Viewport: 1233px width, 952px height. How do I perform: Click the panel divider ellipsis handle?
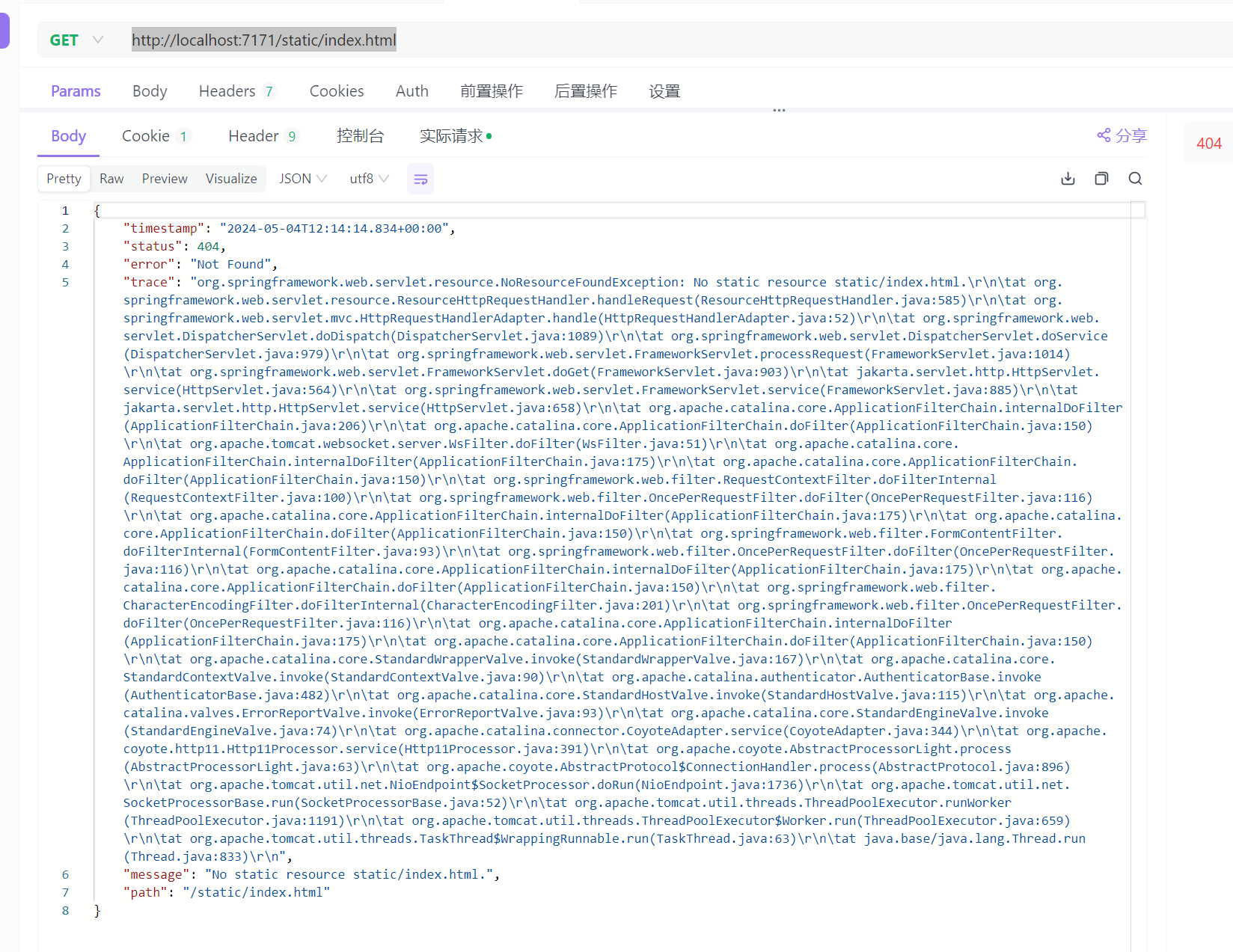[x=779, y=110]
